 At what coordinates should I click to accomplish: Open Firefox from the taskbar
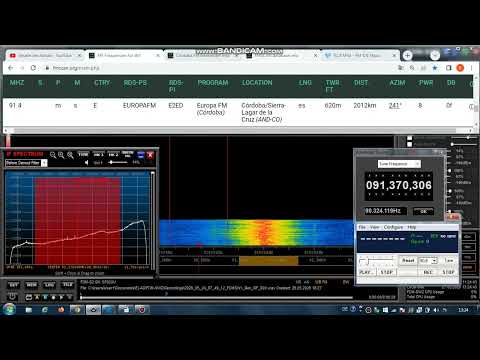[x=61, y=310]
